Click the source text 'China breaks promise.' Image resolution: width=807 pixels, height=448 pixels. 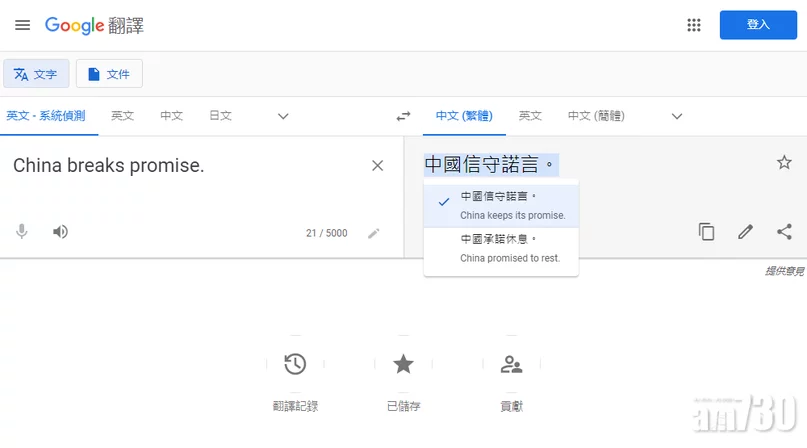[x=109, y=165]
